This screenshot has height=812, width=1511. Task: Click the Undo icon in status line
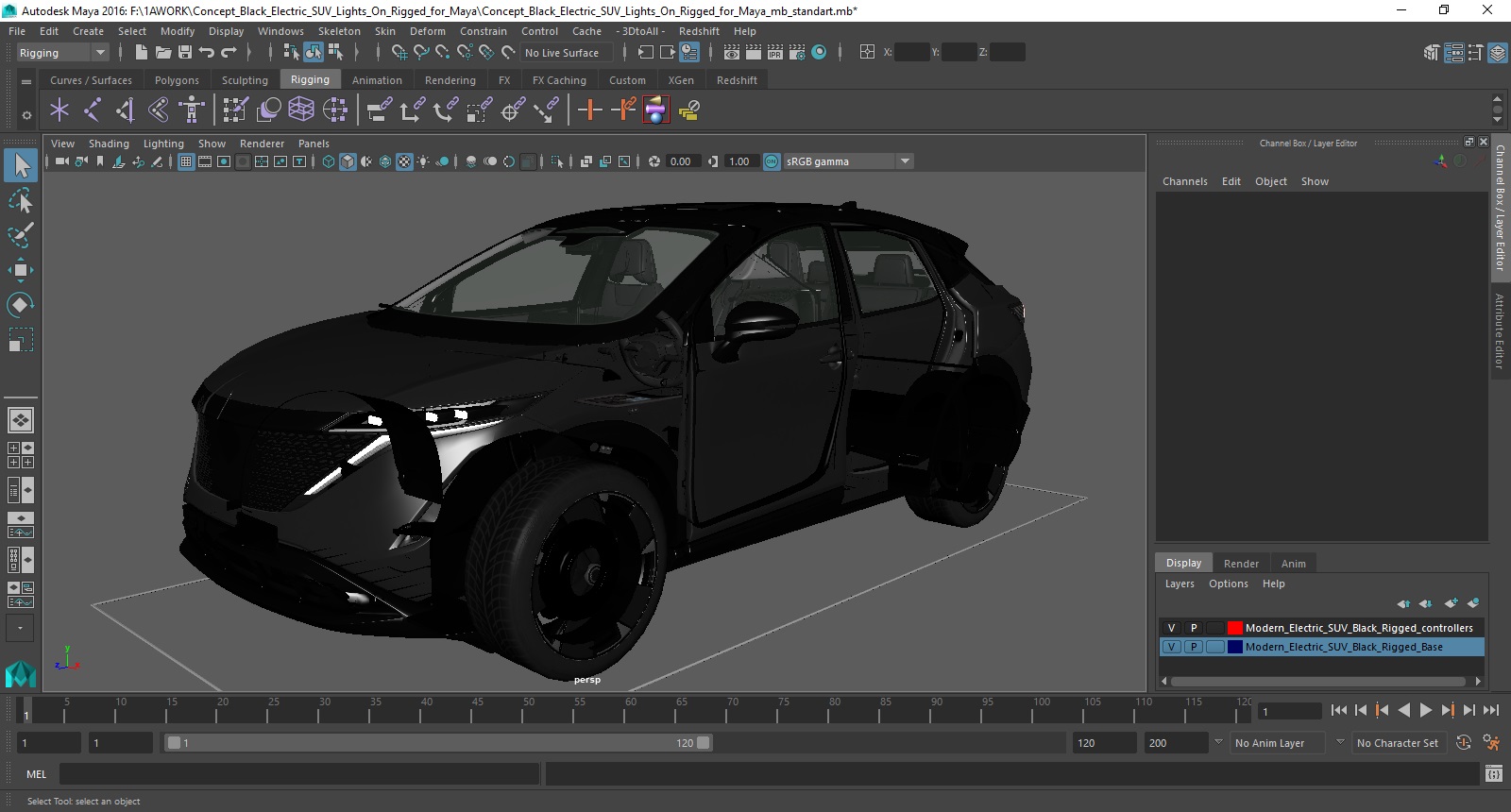point(207,53)
